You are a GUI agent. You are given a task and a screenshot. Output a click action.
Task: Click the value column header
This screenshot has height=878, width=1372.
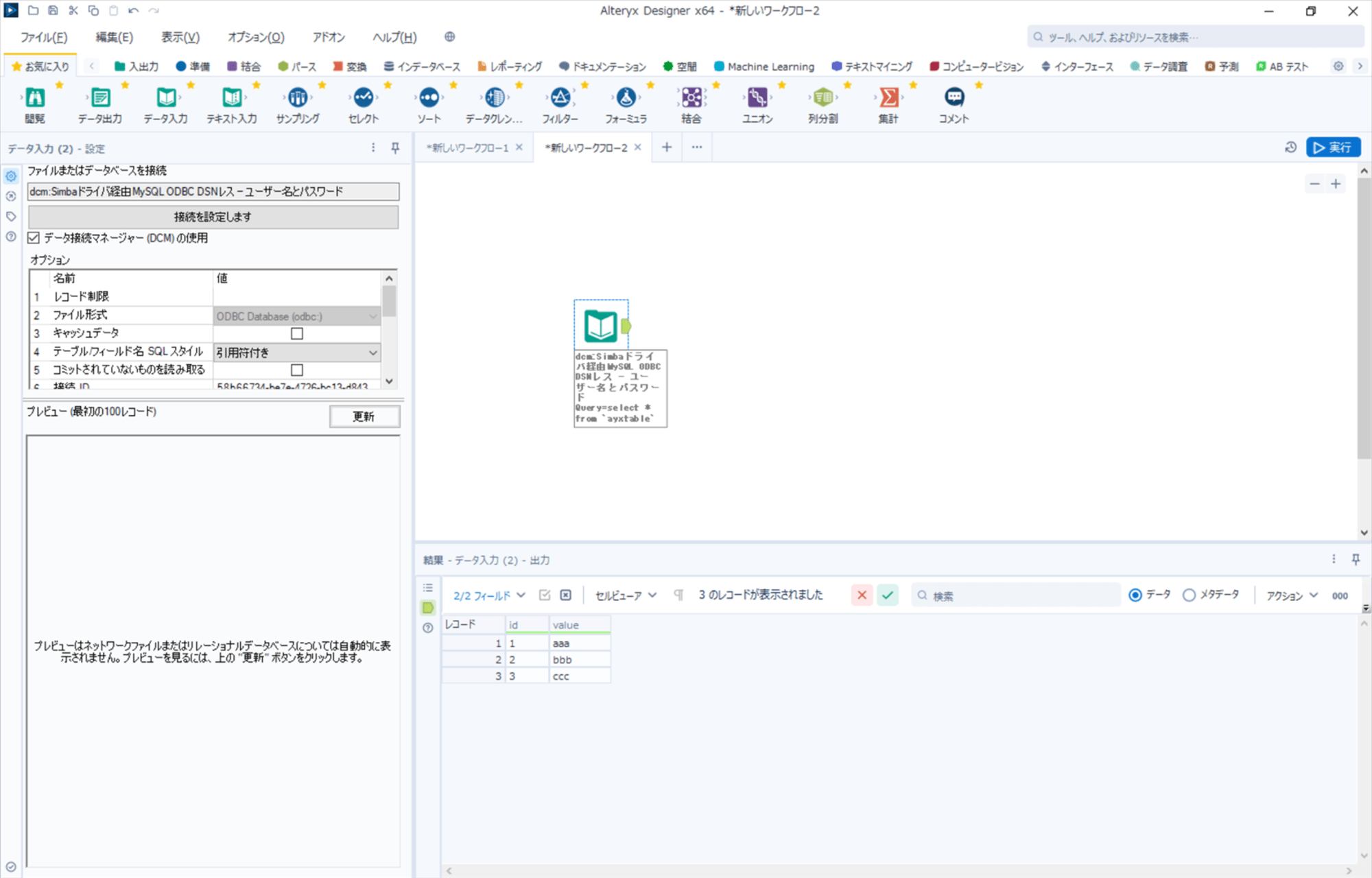[x=579, y=625]
